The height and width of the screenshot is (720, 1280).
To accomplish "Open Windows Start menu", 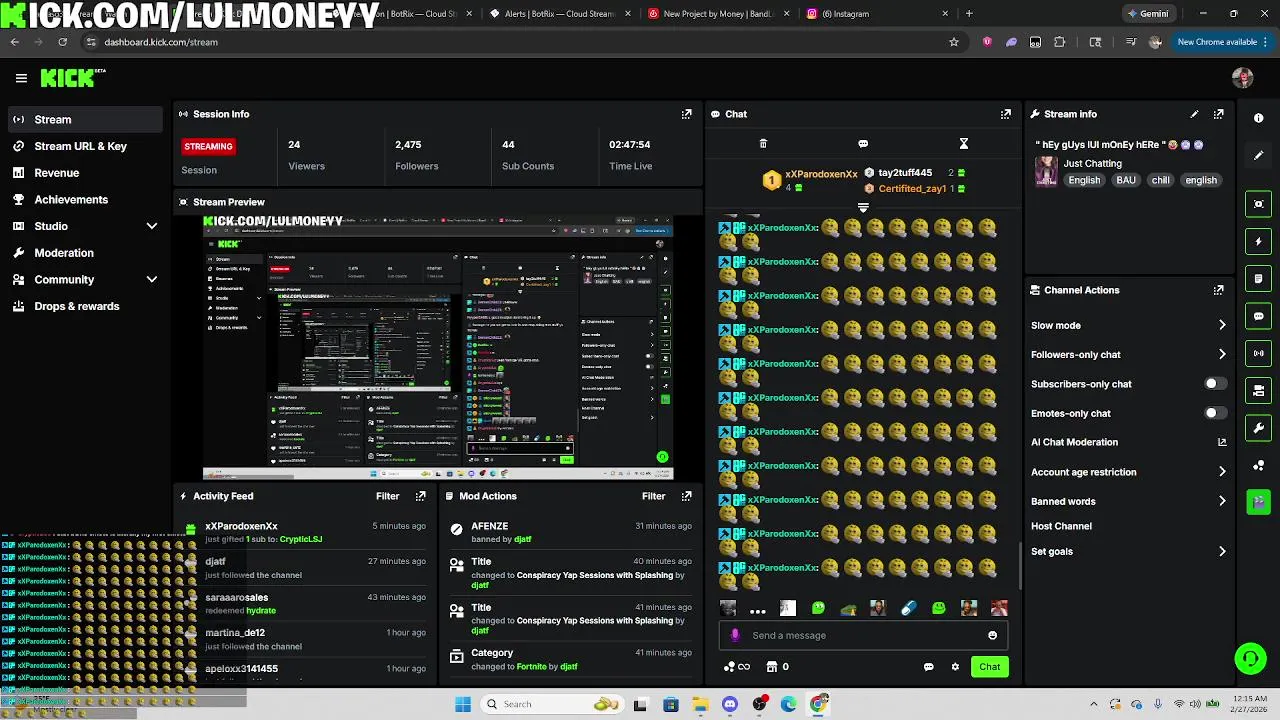I will [x=462, y=704].
